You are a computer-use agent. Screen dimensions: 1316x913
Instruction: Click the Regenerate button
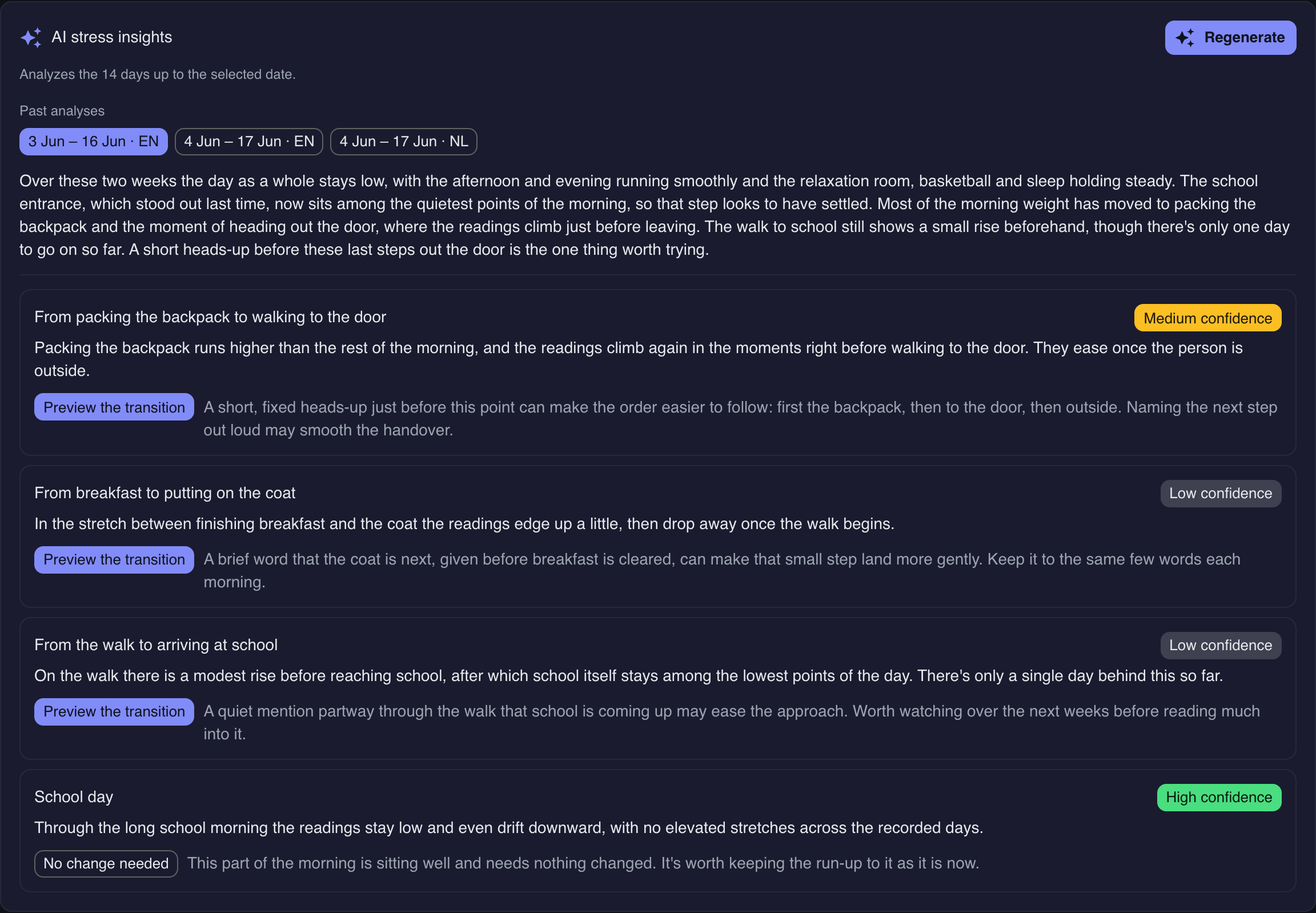1230,38
